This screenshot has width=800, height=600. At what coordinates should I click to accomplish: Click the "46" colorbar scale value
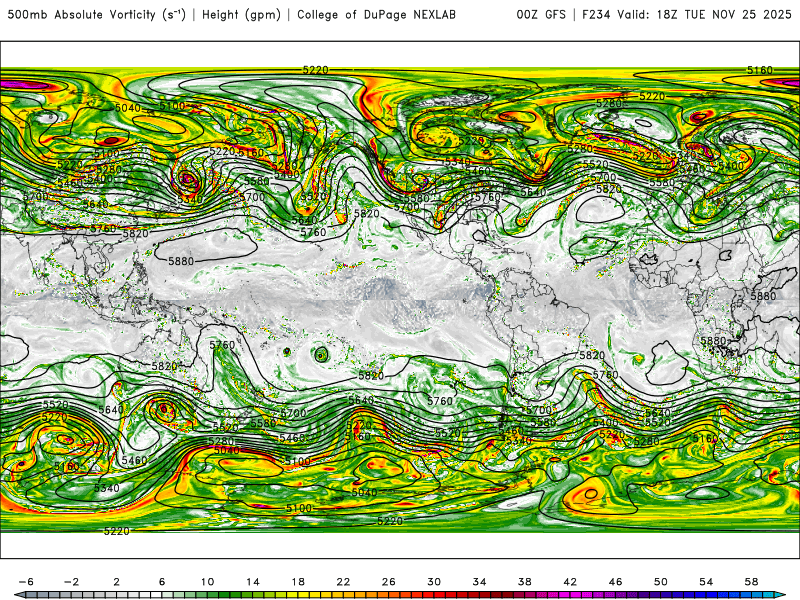tap(615, 582)
